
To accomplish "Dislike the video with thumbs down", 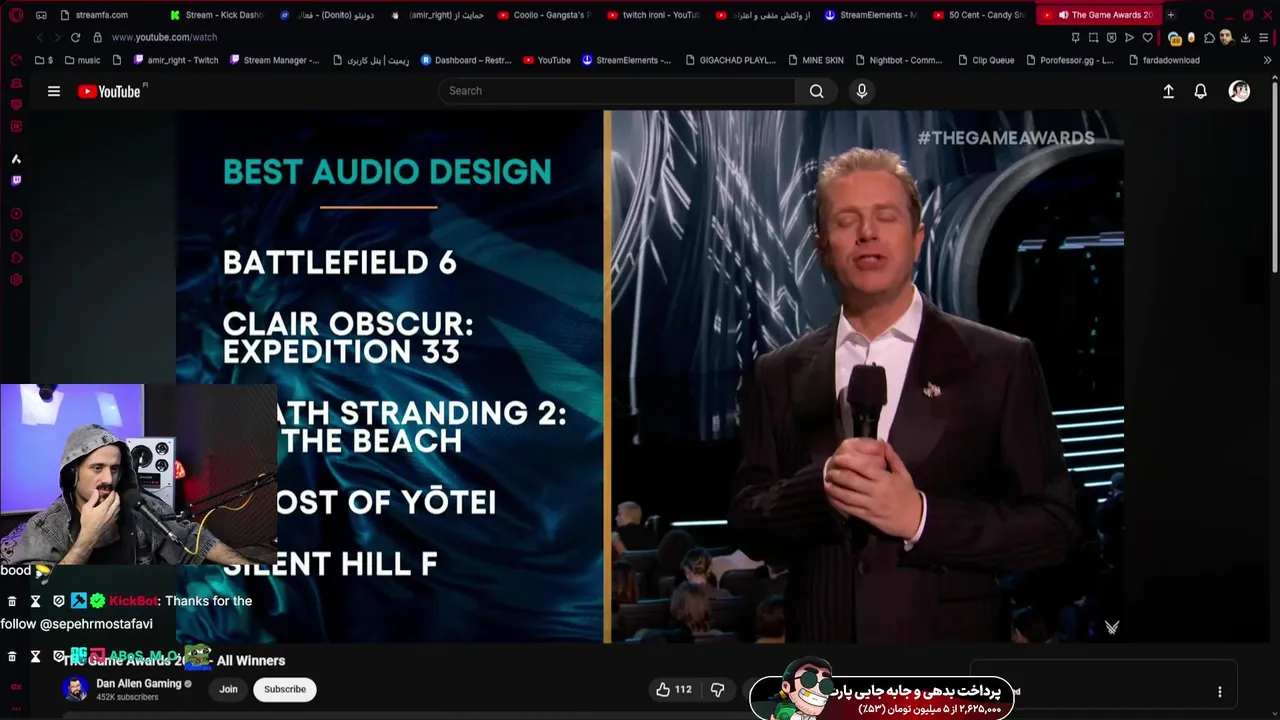I will 717,690.
